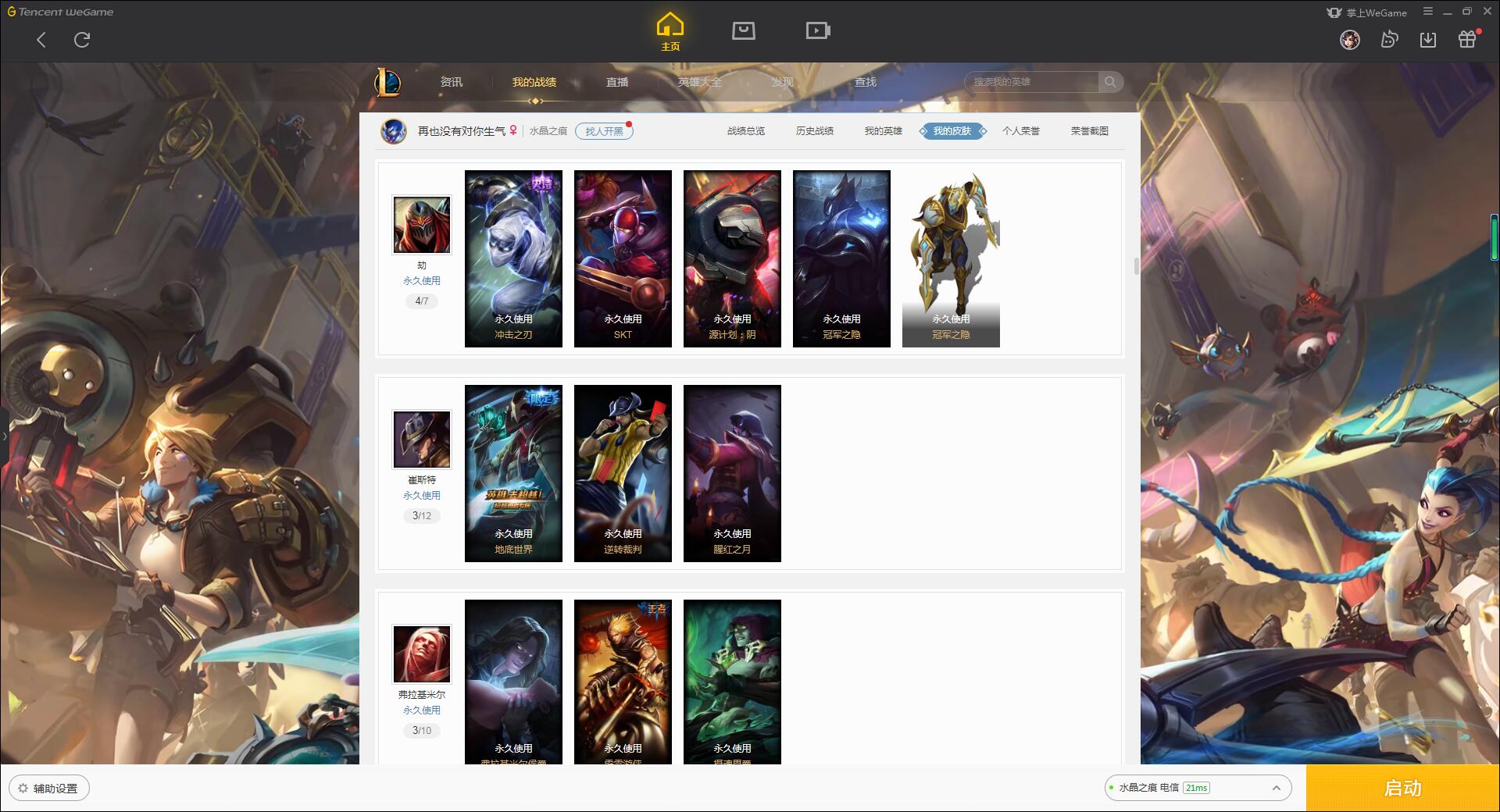Switch to 战绩总览 sub-tab

tap(746, 131)
